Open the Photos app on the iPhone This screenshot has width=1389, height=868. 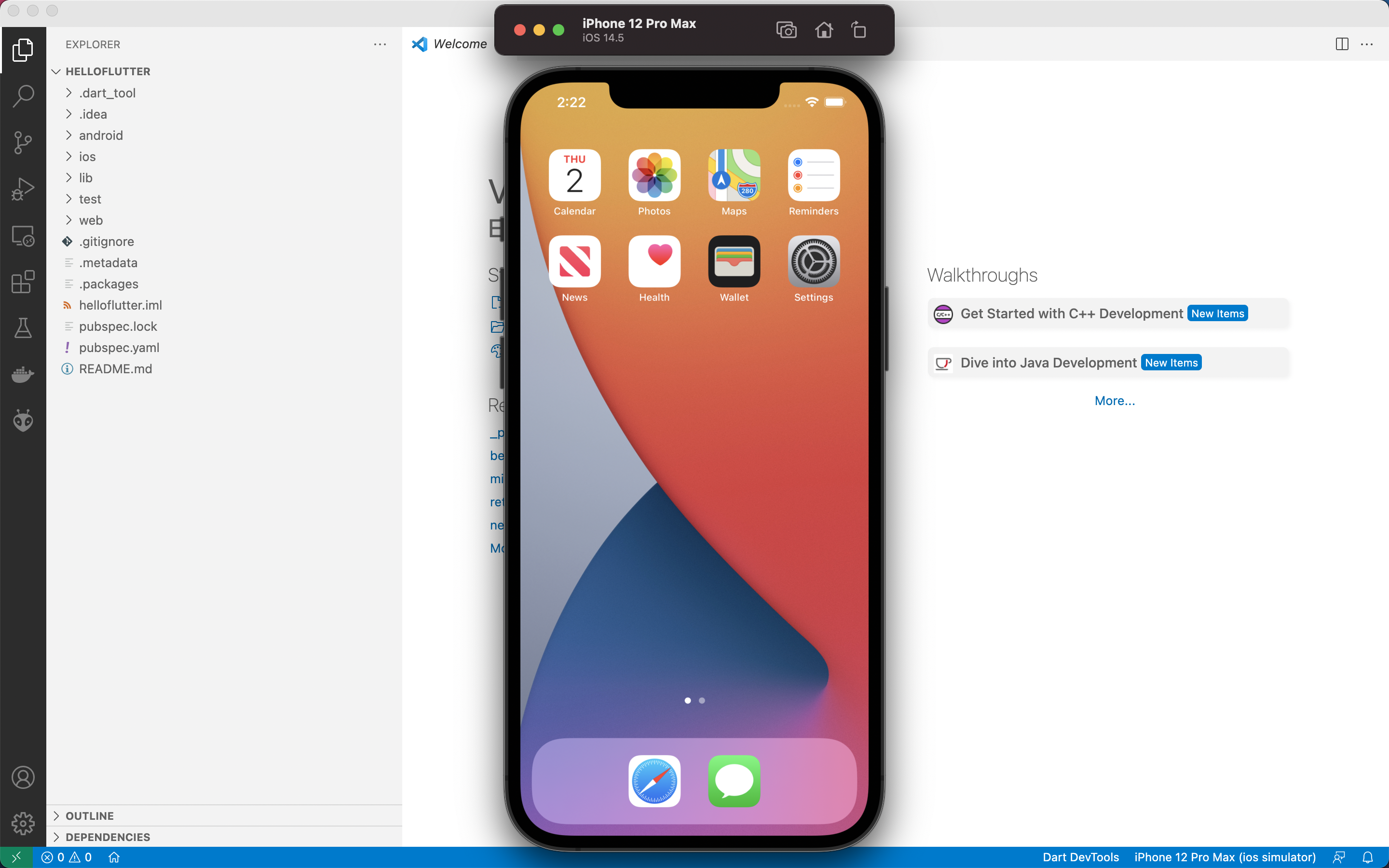pyautogui.click(x=654, y=175)
